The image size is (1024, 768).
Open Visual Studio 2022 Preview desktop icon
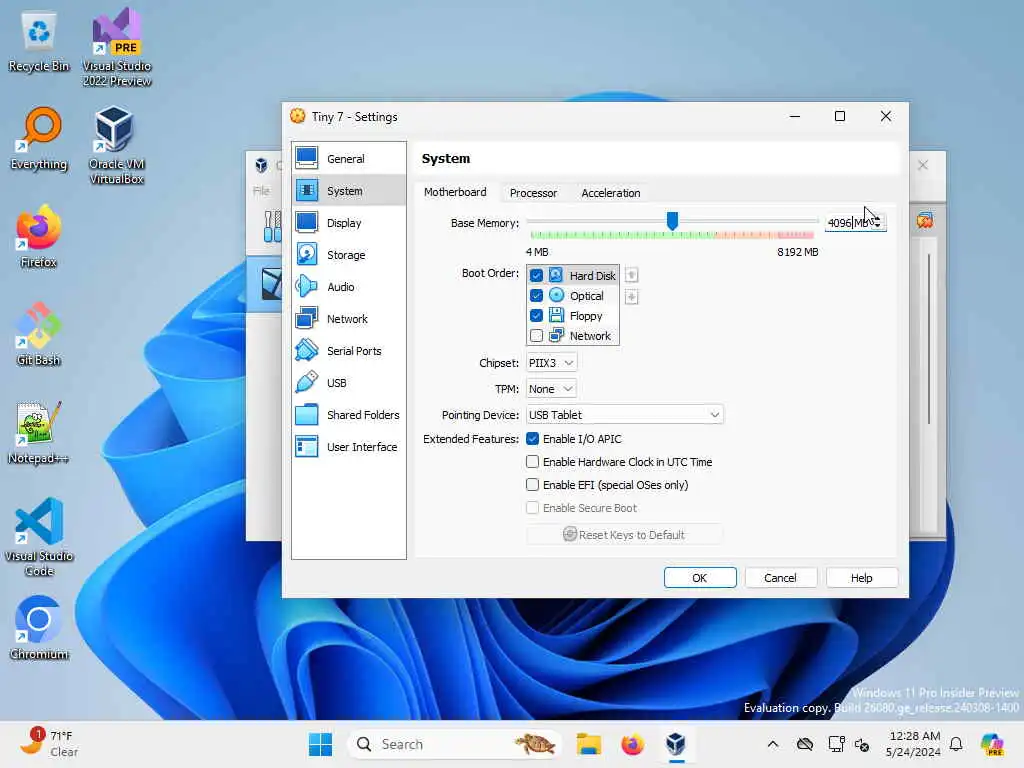[117, 47]
